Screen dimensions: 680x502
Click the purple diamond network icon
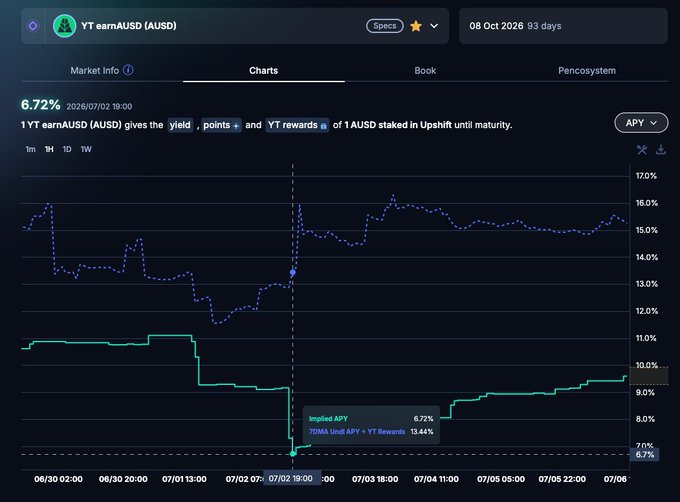pos(33,26)
